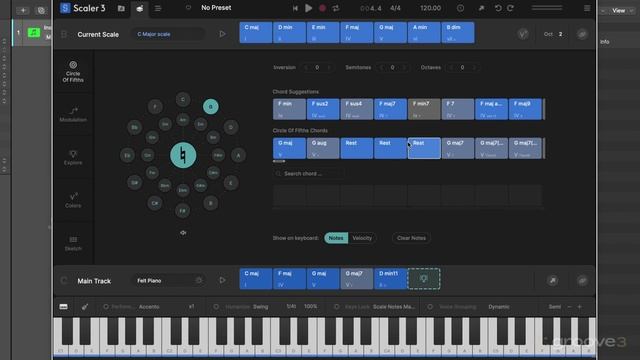Screen dimensions: 640x360
Task: Open the Colors tab
Action: pyautogui.click(x=73, y=200)
